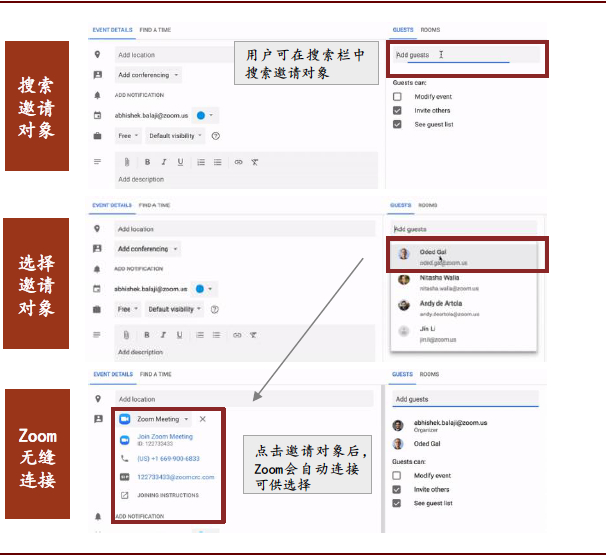Click Underline icon in 搜索邀请对象 screenshot
The image size is (611, 558).
click(180, 162)
